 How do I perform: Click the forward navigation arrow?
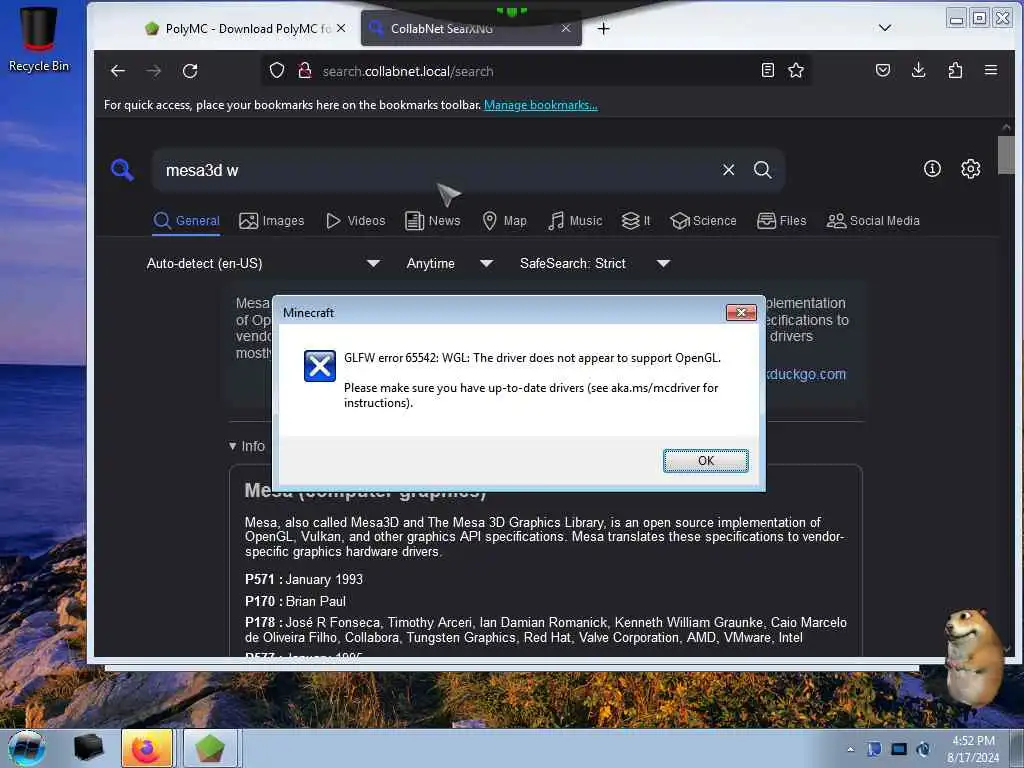click(154, 71)
